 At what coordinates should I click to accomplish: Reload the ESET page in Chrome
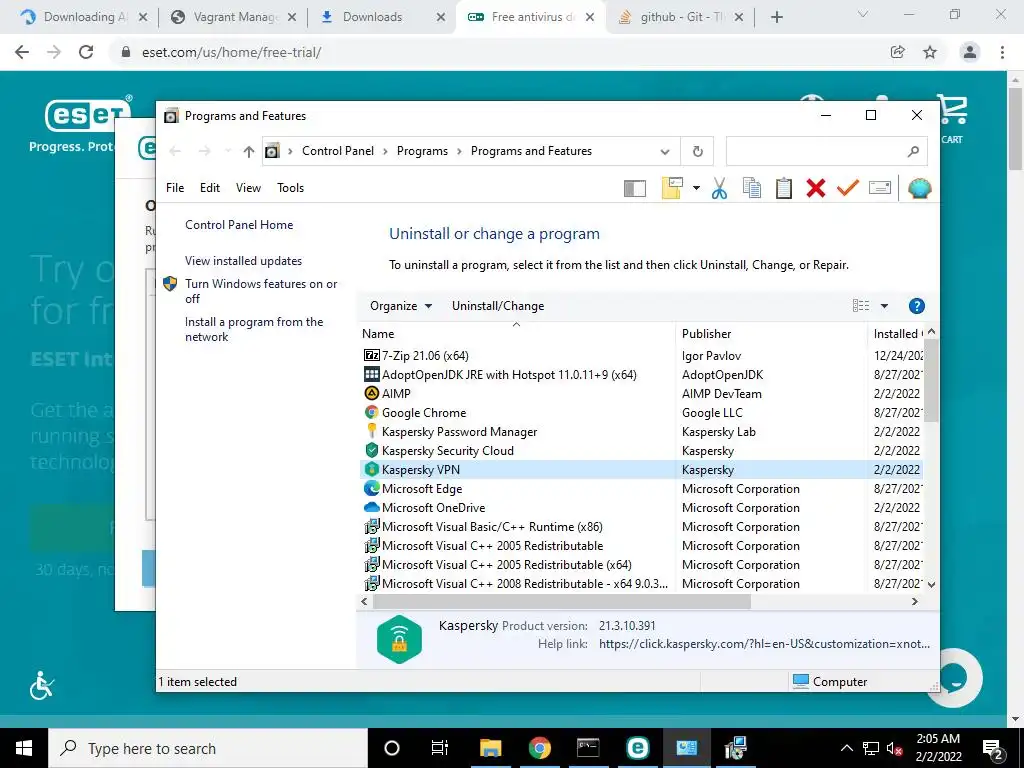tap(86, 52)
